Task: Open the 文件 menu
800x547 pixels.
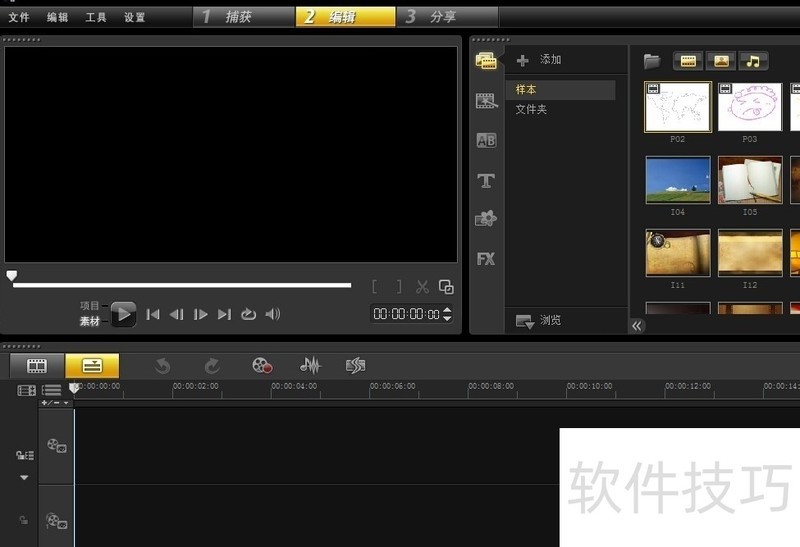Action: click(19, 17)
